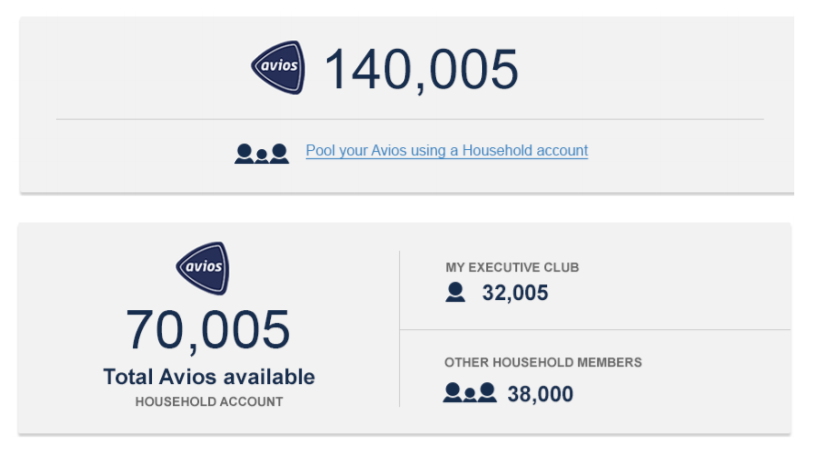Screen dimensions: 818x461
Task: Click the group icon under Other Household Members
Action: (x=470, y=392)
